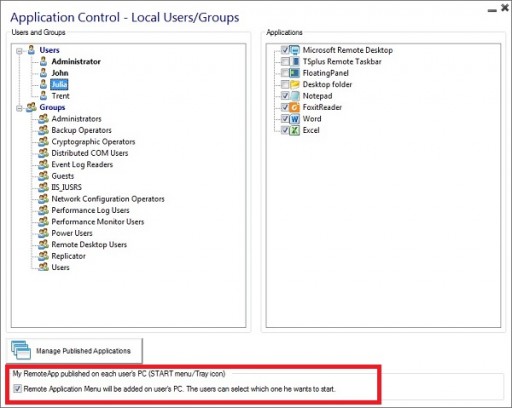
Task: Uncheck FoxitReader application checkbox
Action: (x=285, y=107)
